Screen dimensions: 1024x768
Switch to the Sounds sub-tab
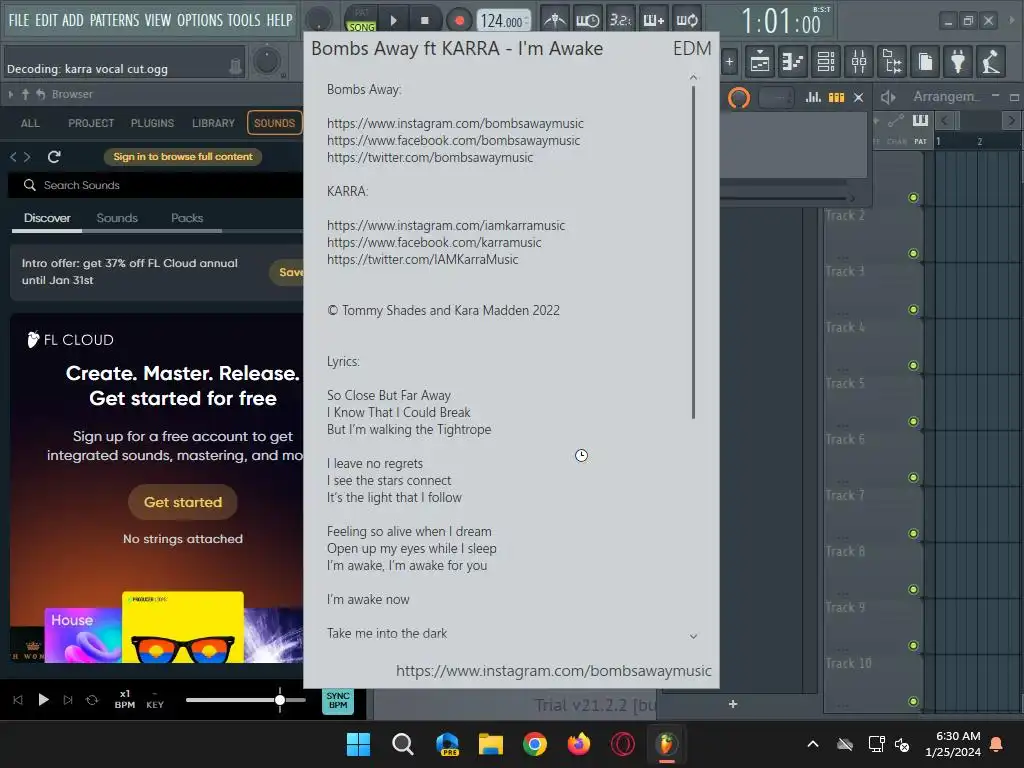point(117,217)
